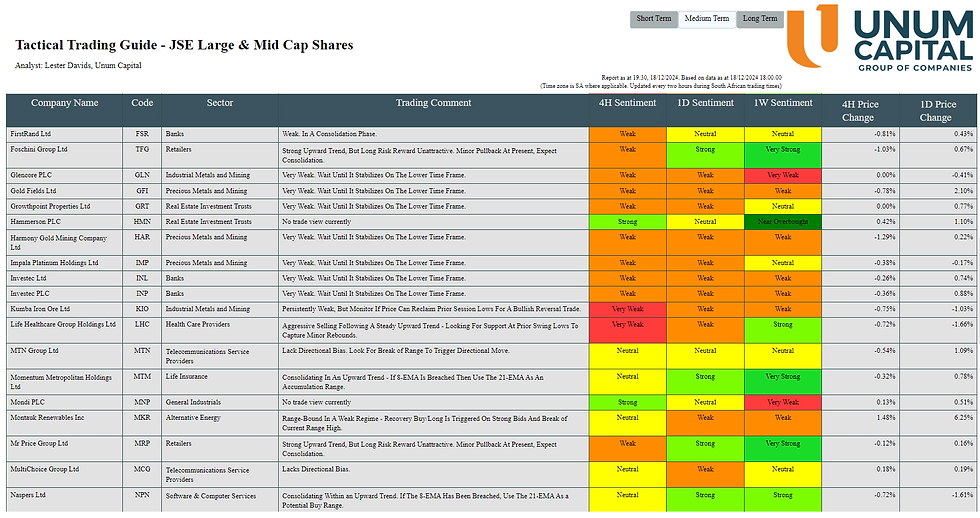Open the Long Term tab
The height and width of the screenshot is (518, 980).
pyautogui.click(x=760, y=19)
